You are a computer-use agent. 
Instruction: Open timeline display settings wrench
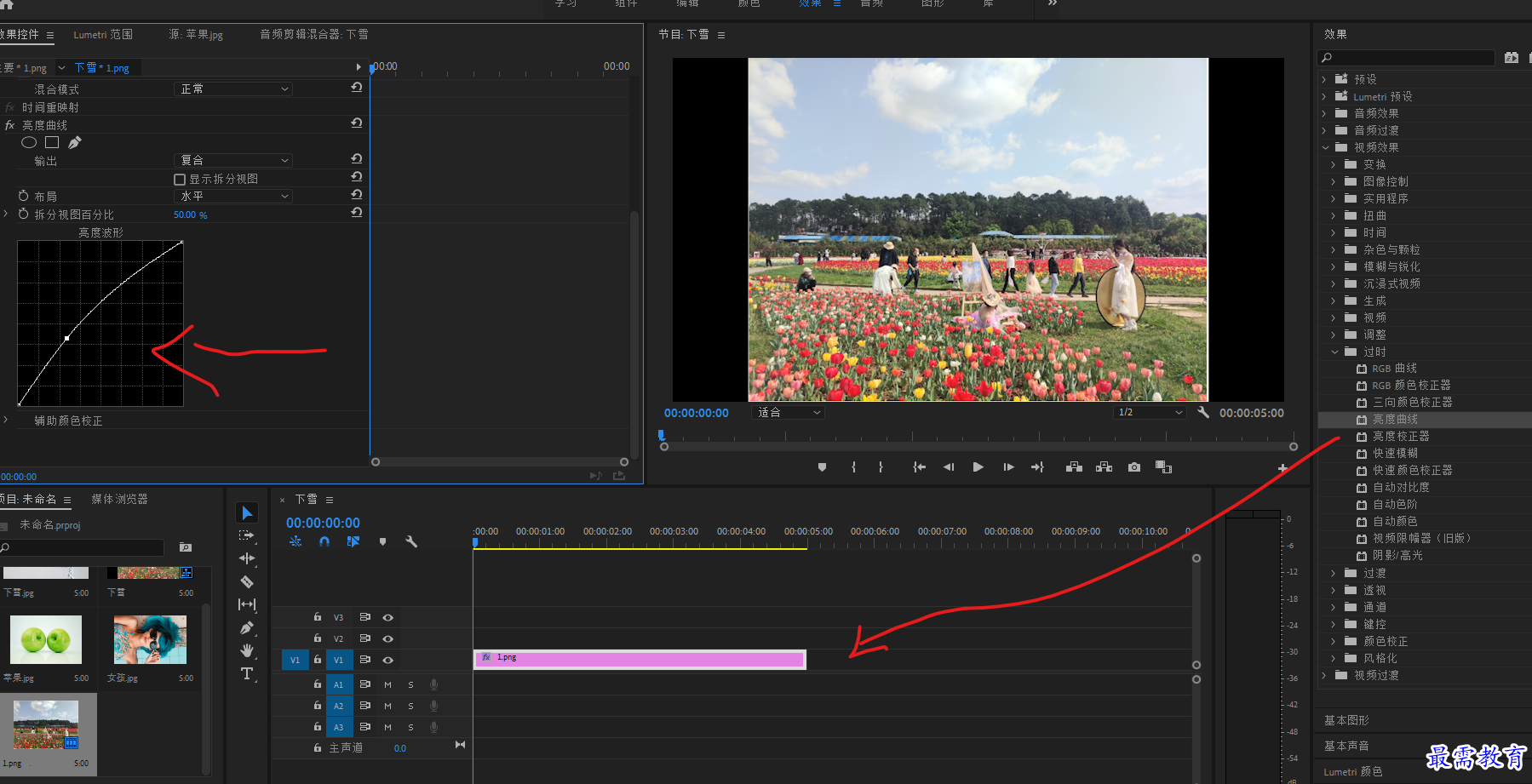coord(411,541)
